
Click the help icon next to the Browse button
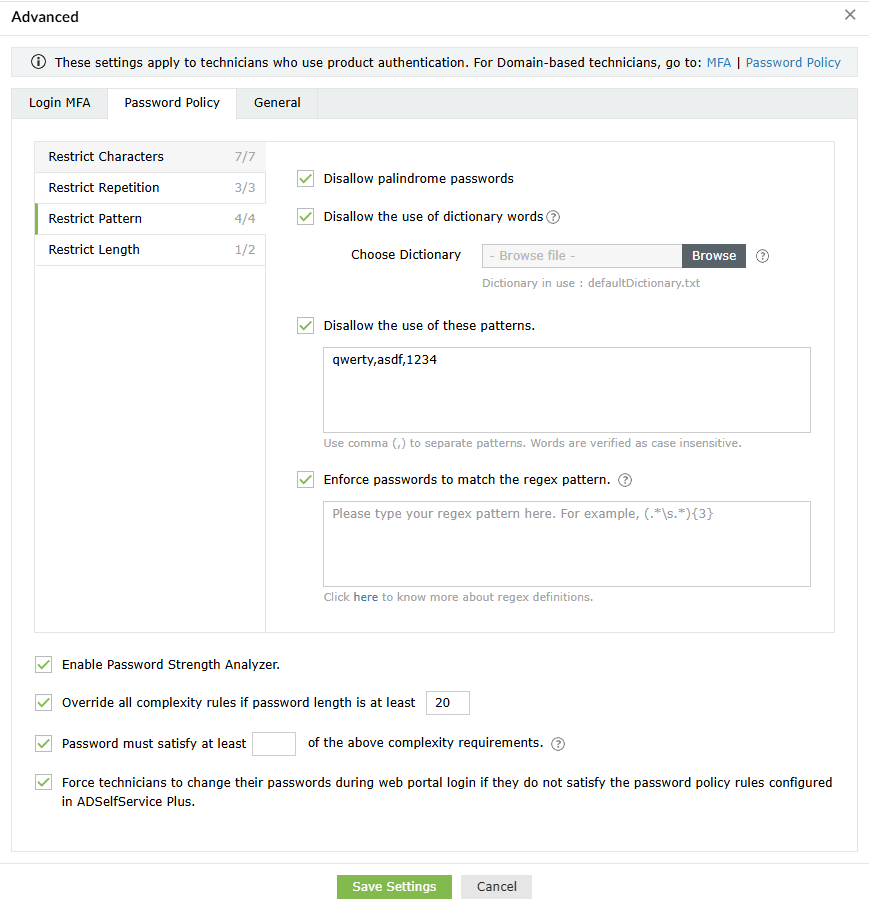pos(762,256)
